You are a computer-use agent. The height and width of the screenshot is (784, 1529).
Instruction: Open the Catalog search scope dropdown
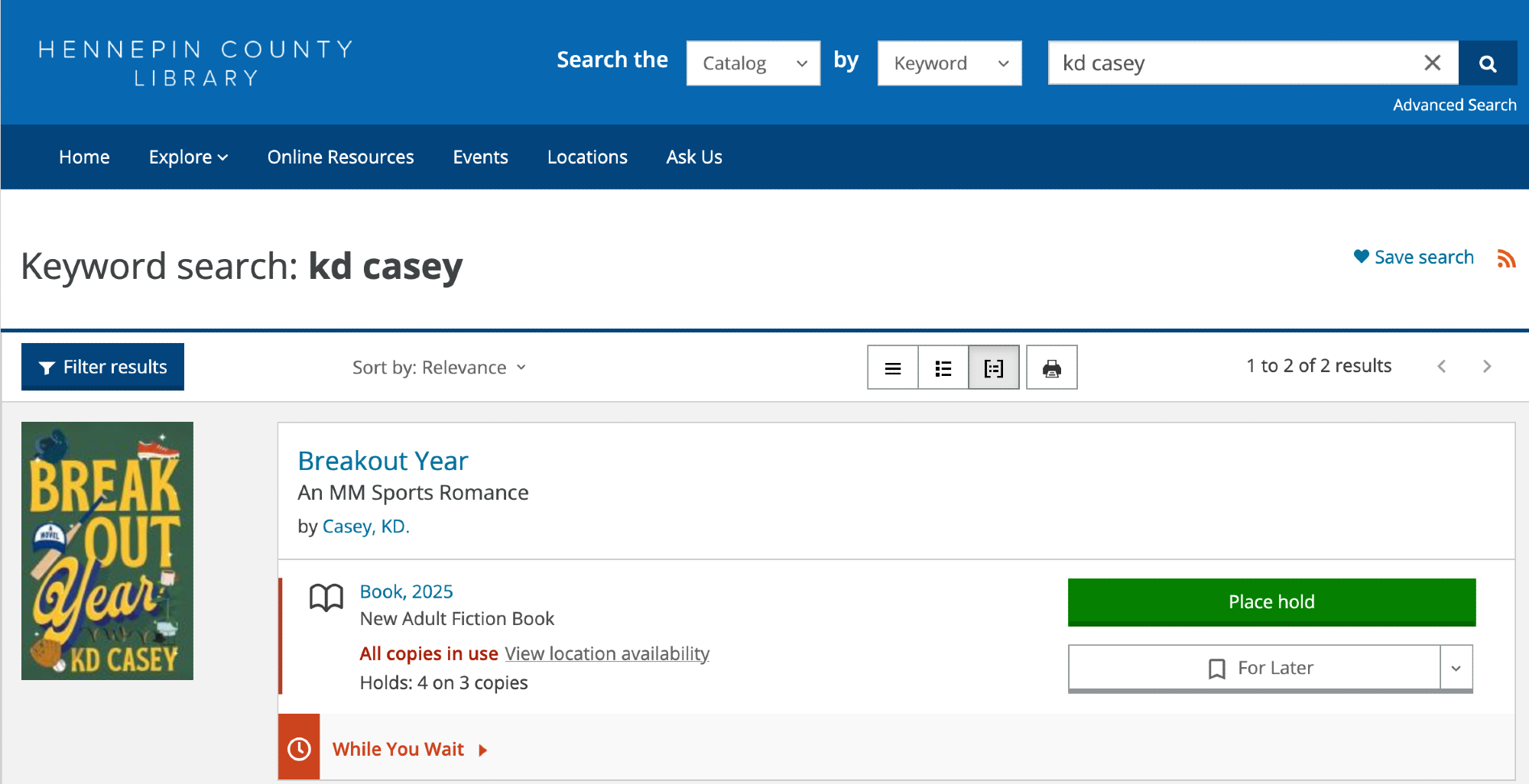pyautogui.click(x=753, y=63)
